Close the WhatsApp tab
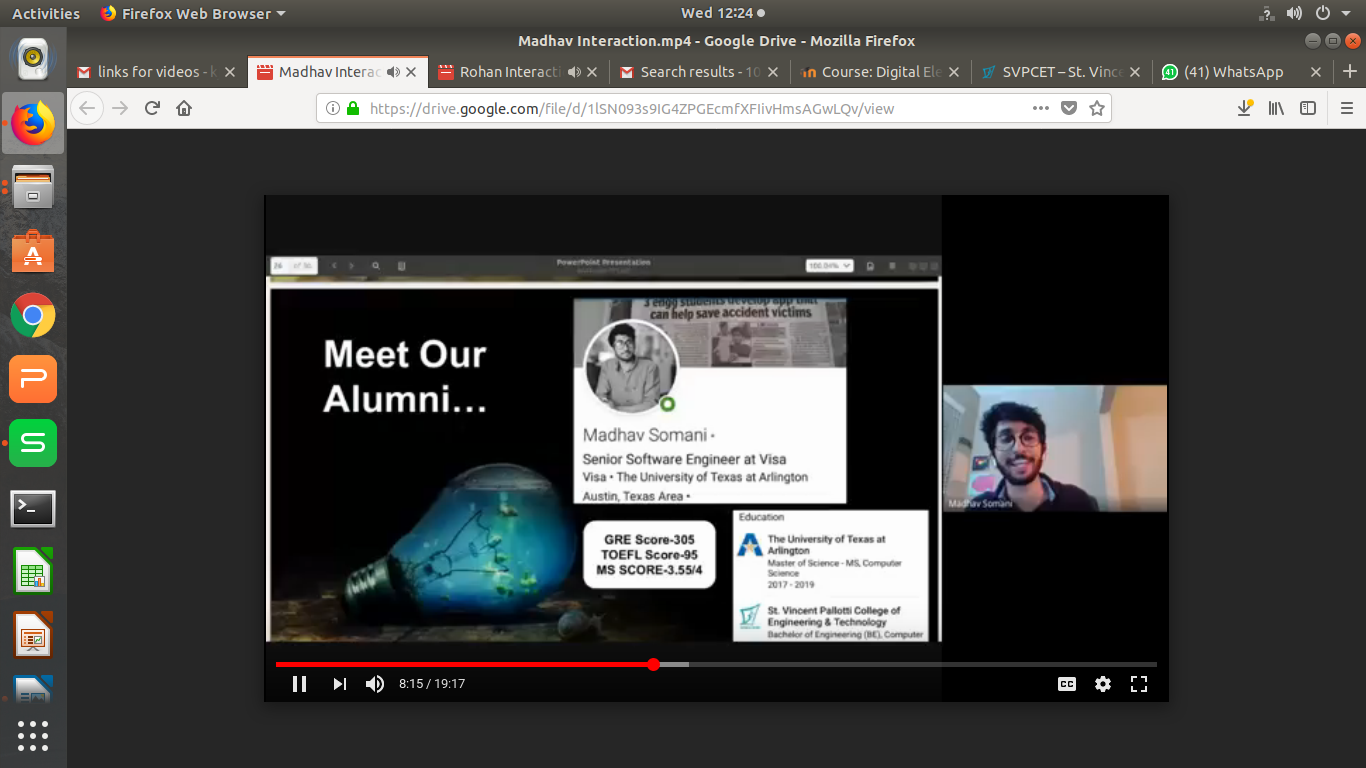1366x768 pixels. 1316,72
